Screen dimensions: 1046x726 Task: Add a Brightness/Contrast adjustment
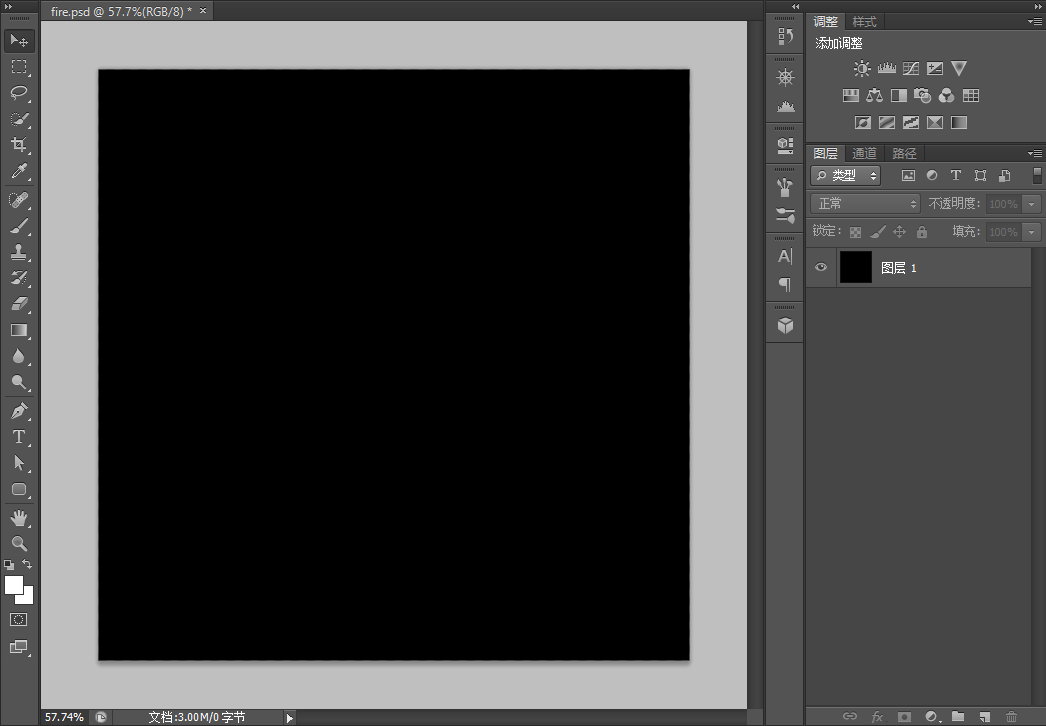pyautogui.click(x=862, y=68)
